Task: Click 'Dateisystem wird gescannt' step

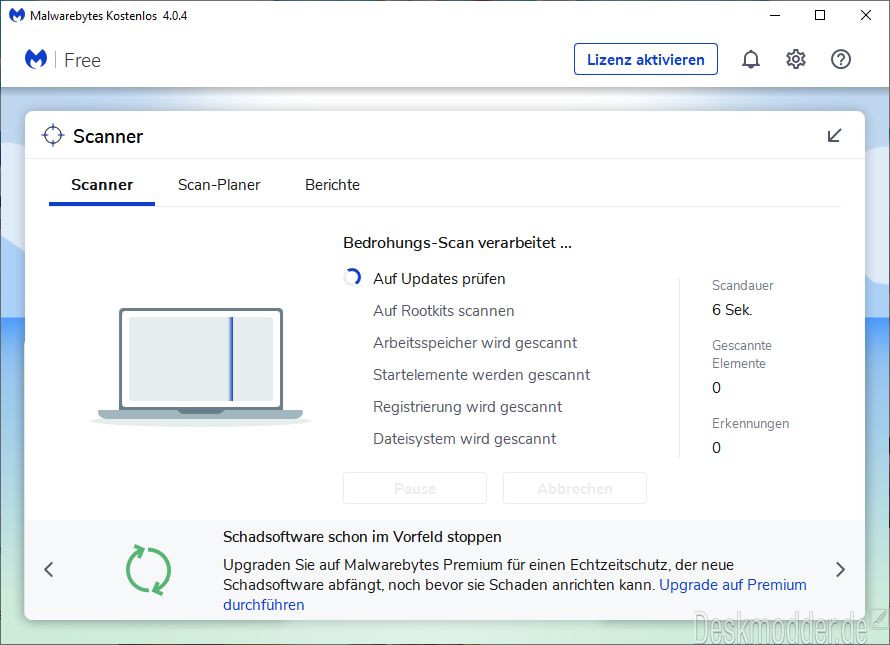Action: 464,438
